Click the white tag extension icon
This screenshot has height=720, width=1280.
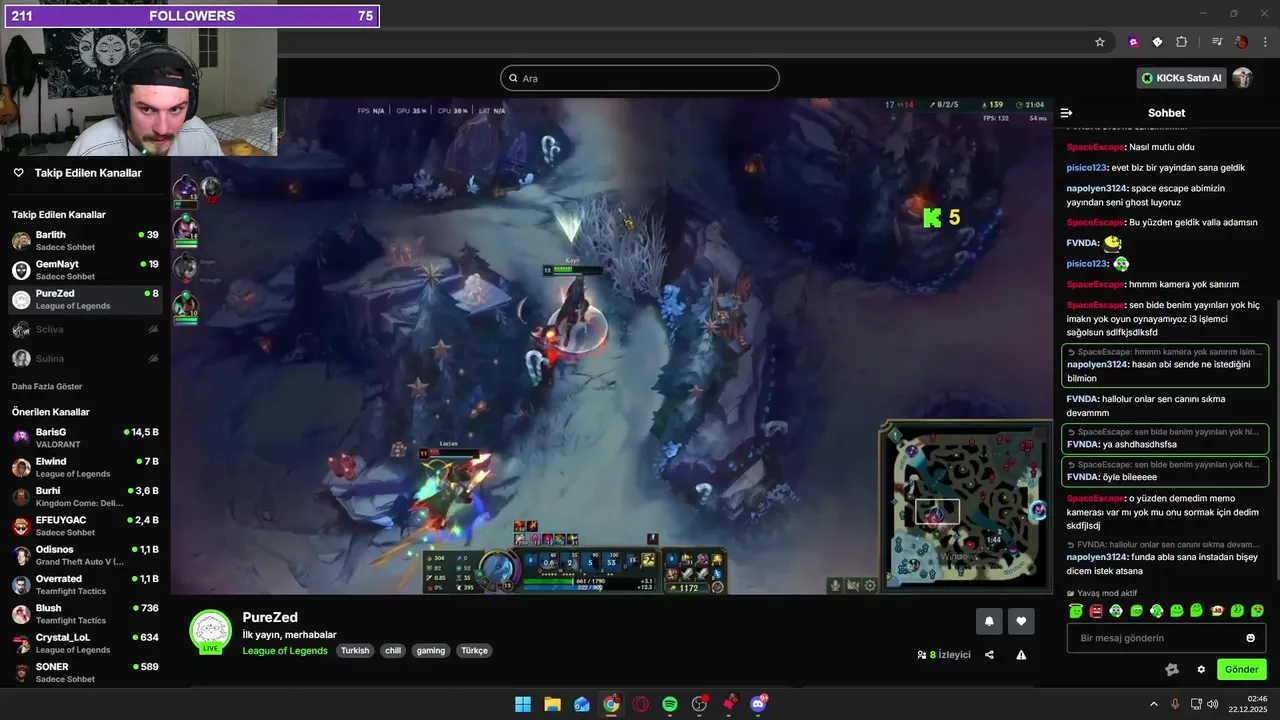pos(1157,42)
